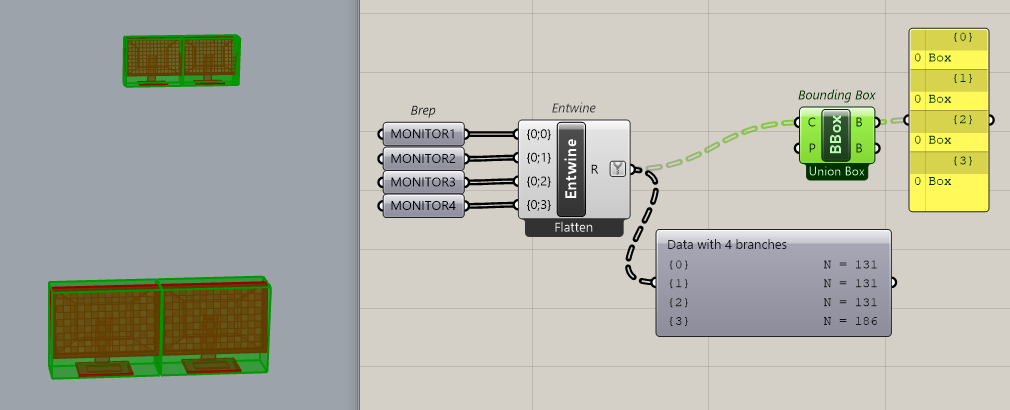Click the data panel's right output grip
The image size is (1010, 410).
pos(894,282)
